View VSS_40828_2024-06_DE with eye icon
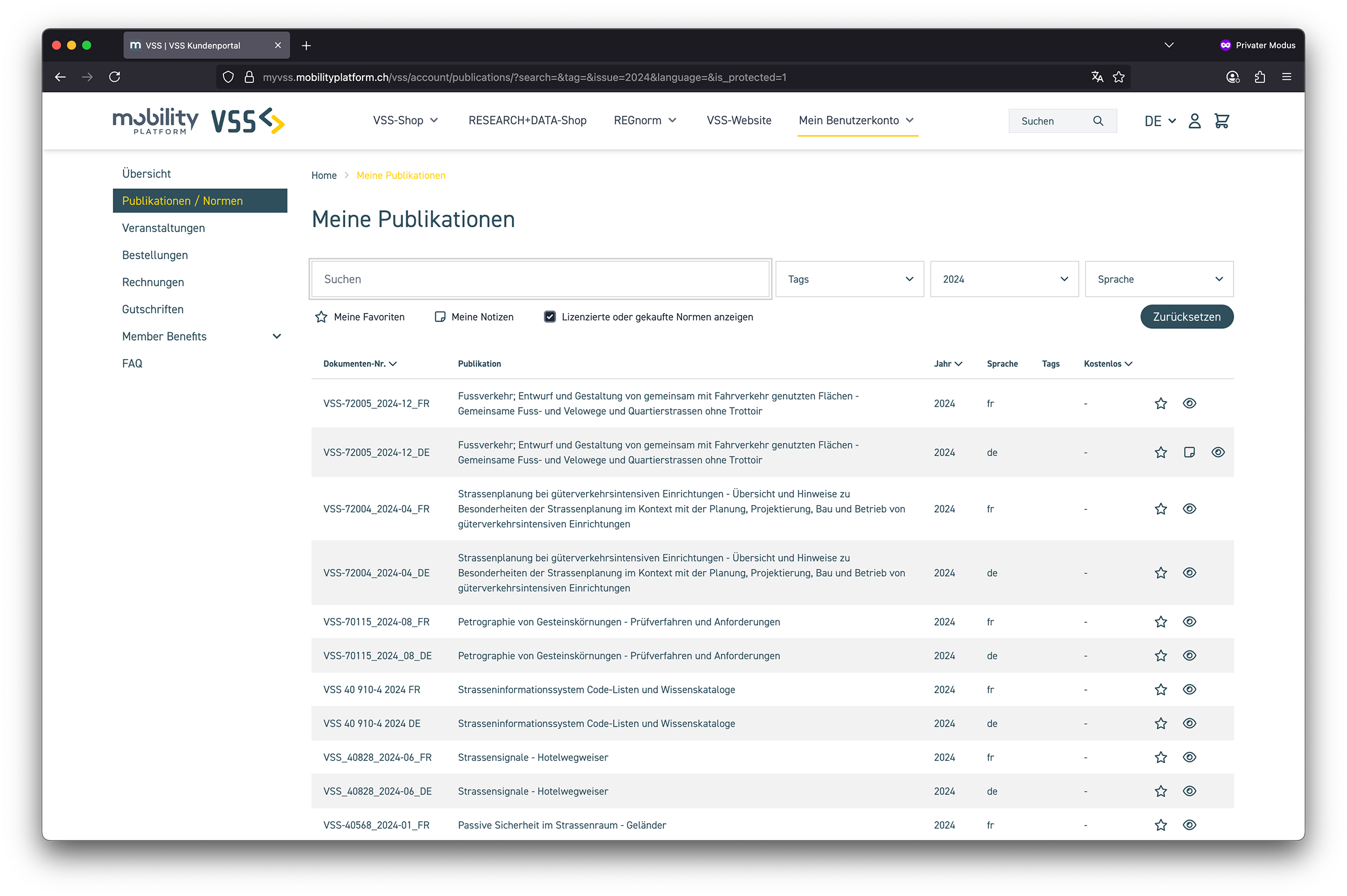 (x=1189, y=792)
